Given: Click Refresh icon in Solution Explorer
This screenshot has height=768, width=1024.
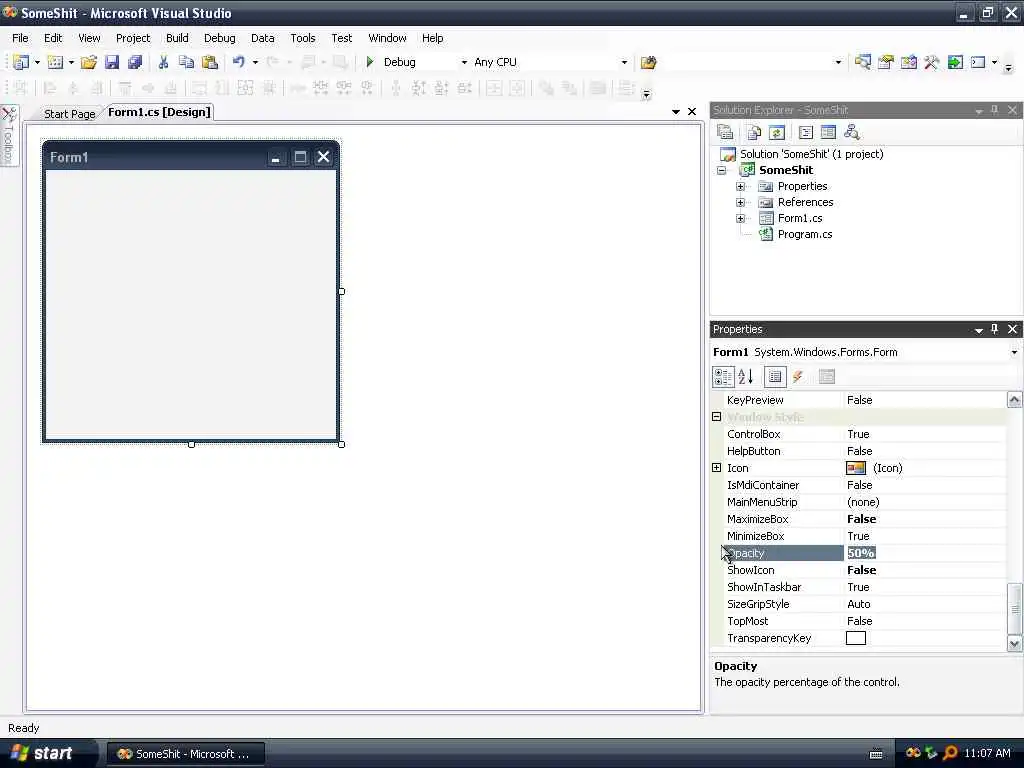Looking at the screenshot, I should [776, 133].
